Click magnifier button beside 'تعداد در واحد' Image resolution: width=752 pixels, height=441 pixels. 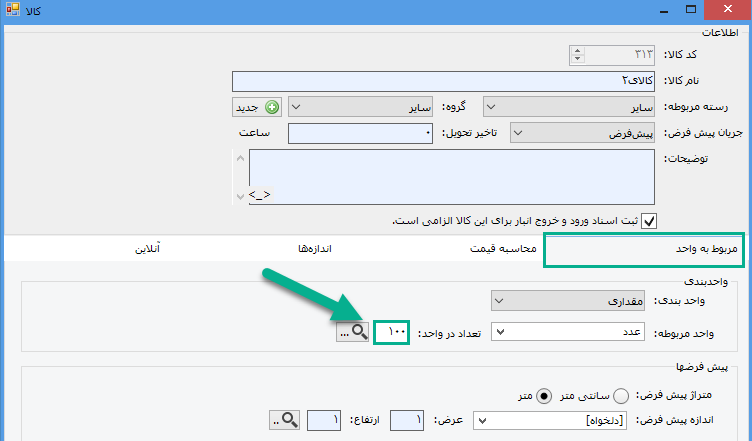coord(353,332)
